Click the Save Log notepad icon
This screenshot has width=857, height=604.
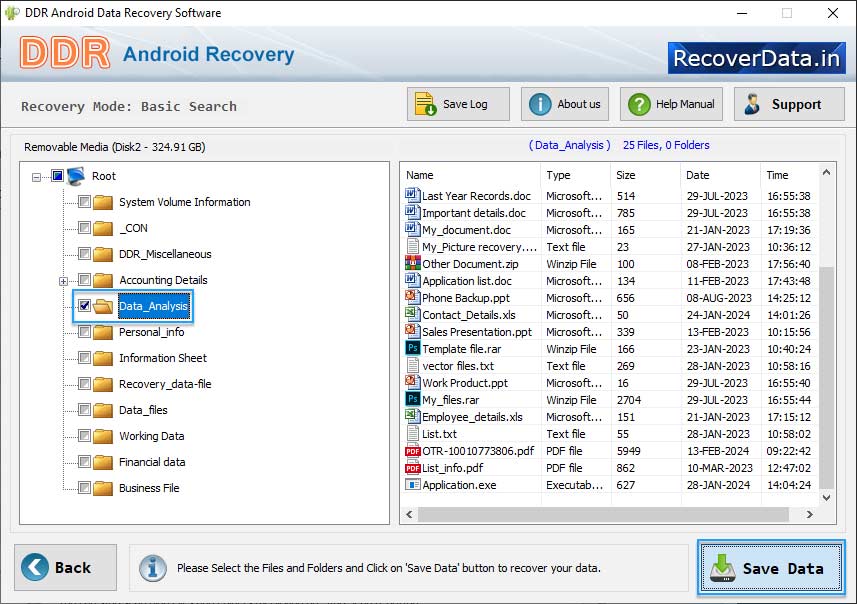(425, 104)
